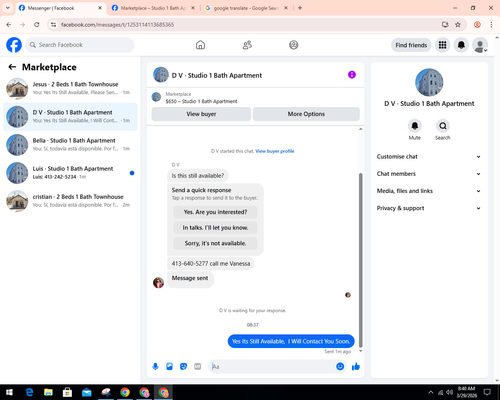Open the View buyer profile link
This screenshot has height=400, width=500.
pos(275,151)
